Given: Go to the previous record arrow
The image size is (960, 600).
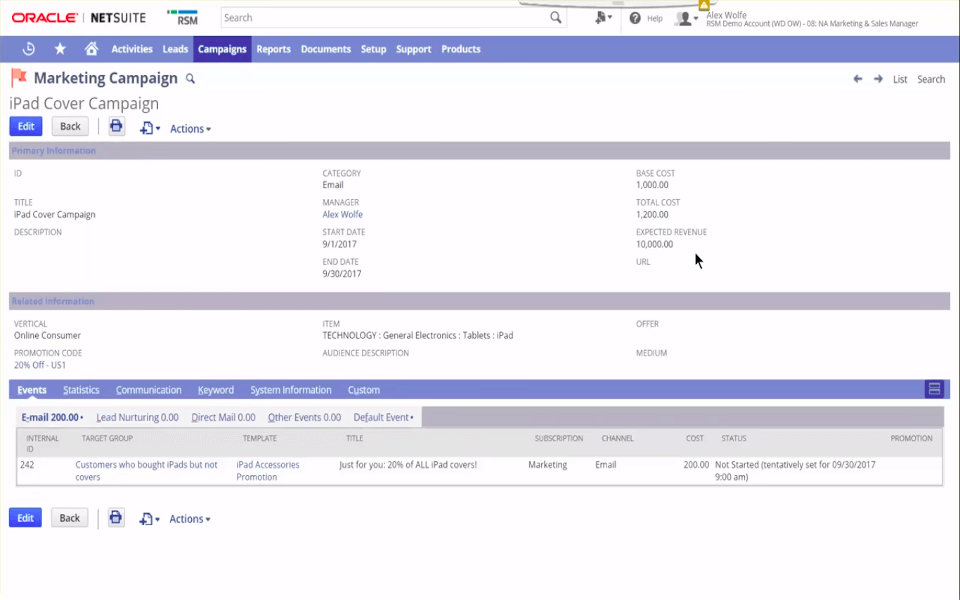Looking at the screenshot, I should pos(858,79).
